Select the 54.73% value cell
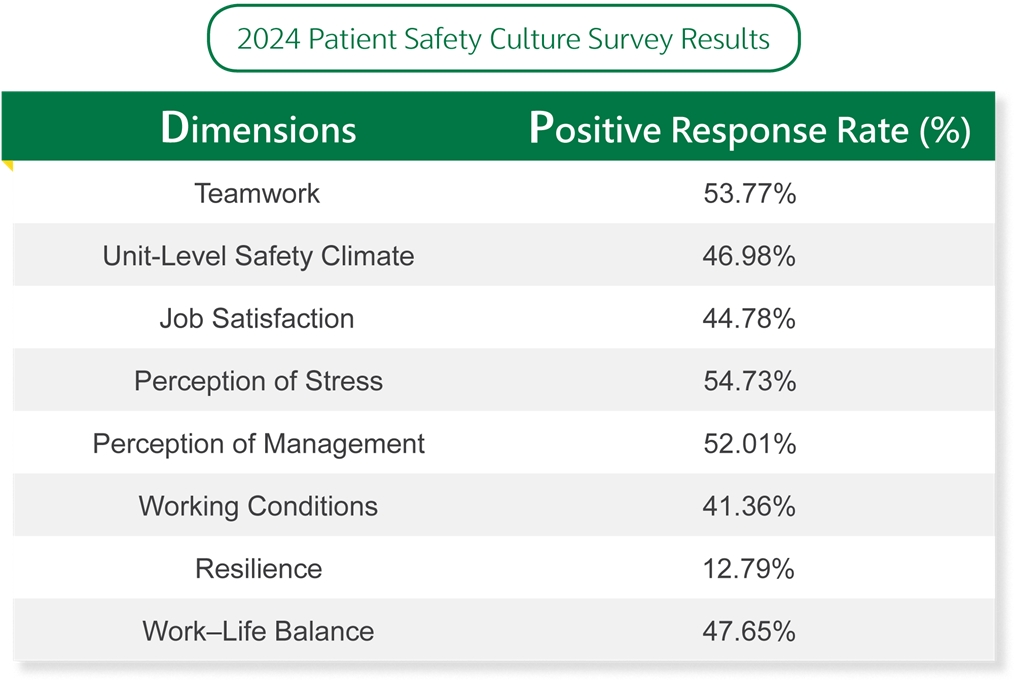The height and width of the screenshot is (683, 1014). click(749, 381)
